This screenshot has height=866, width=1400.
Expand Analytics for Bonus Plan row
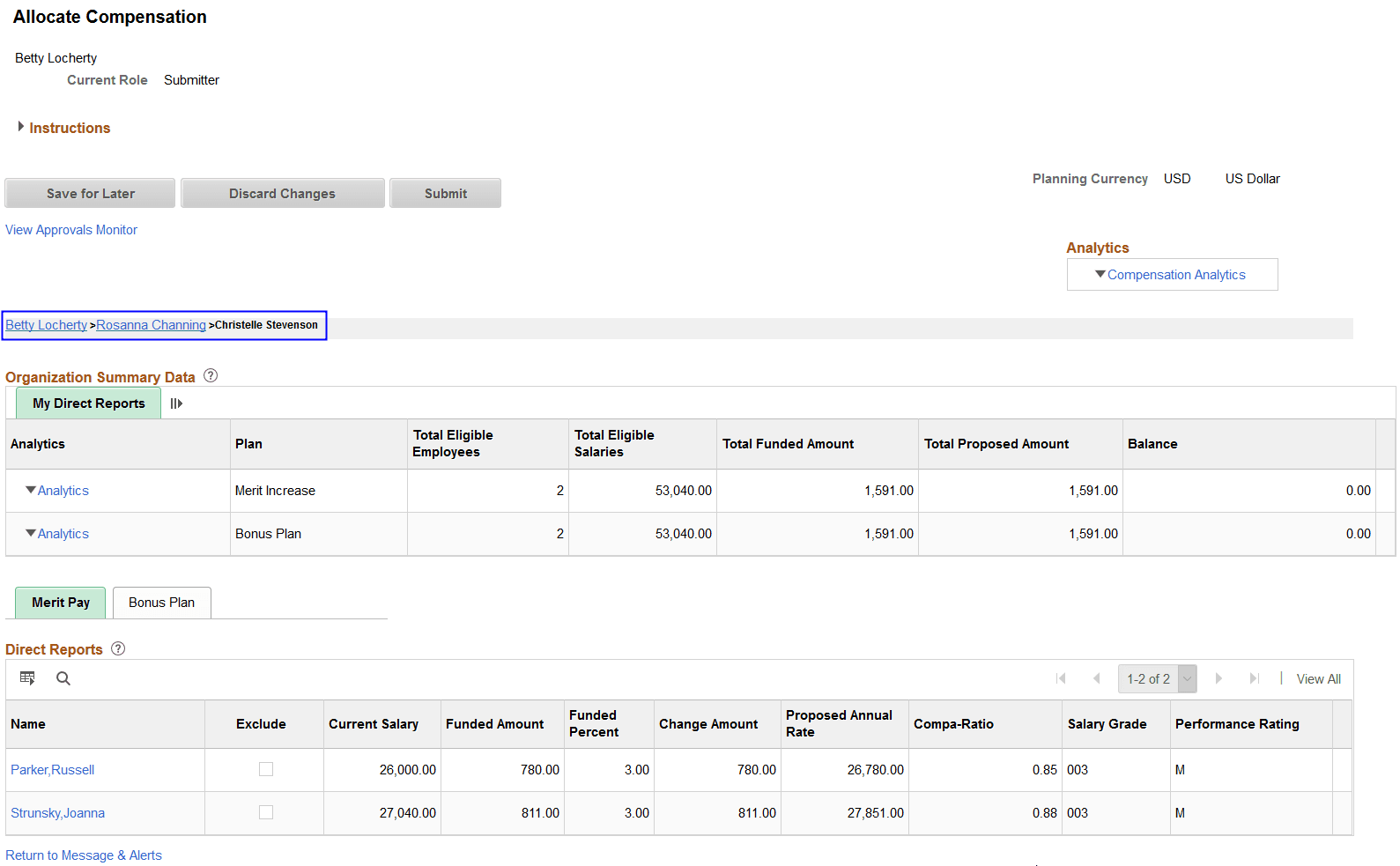point(57,534)
